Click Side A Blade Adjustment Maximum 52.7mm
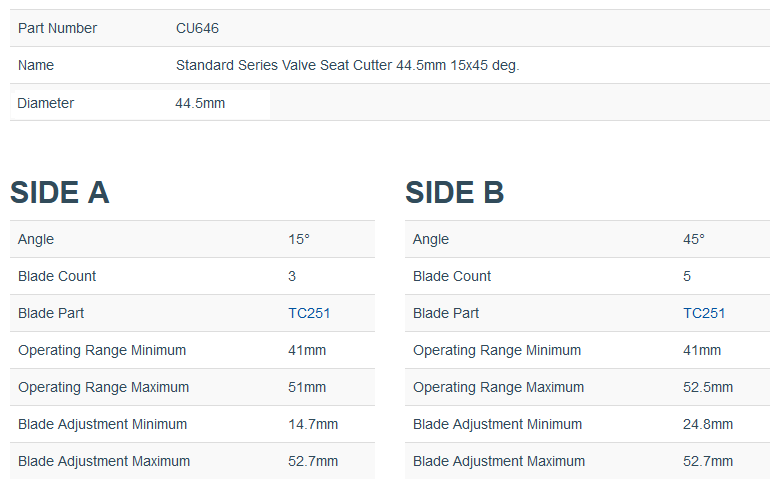 313,461
